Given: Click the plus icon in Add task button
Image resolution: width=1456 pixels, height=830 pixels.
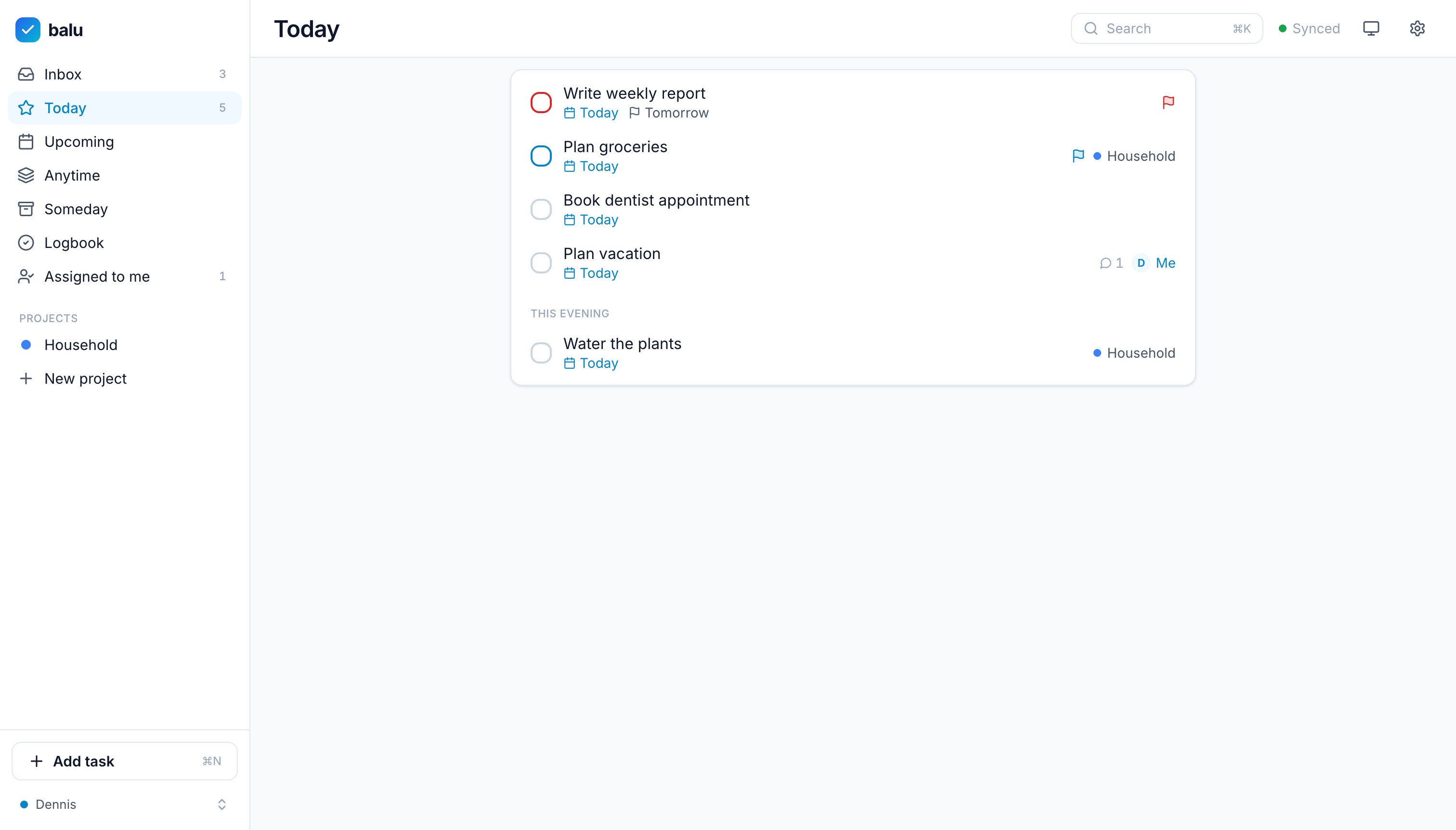Looking at the screenshot, I should point(37,761).
